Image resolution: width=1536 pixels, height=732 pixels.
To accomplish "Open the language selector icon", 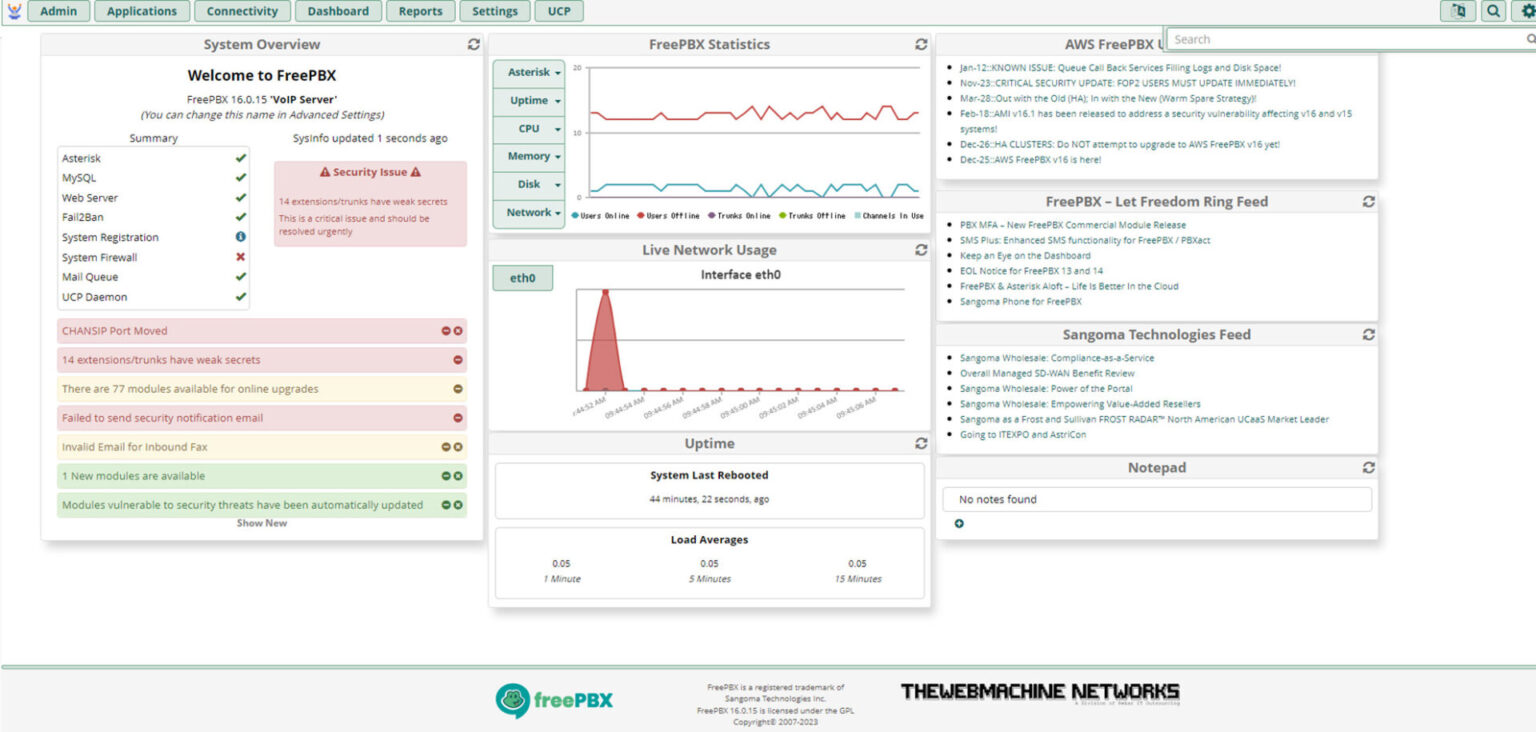I will point(1458,11).
